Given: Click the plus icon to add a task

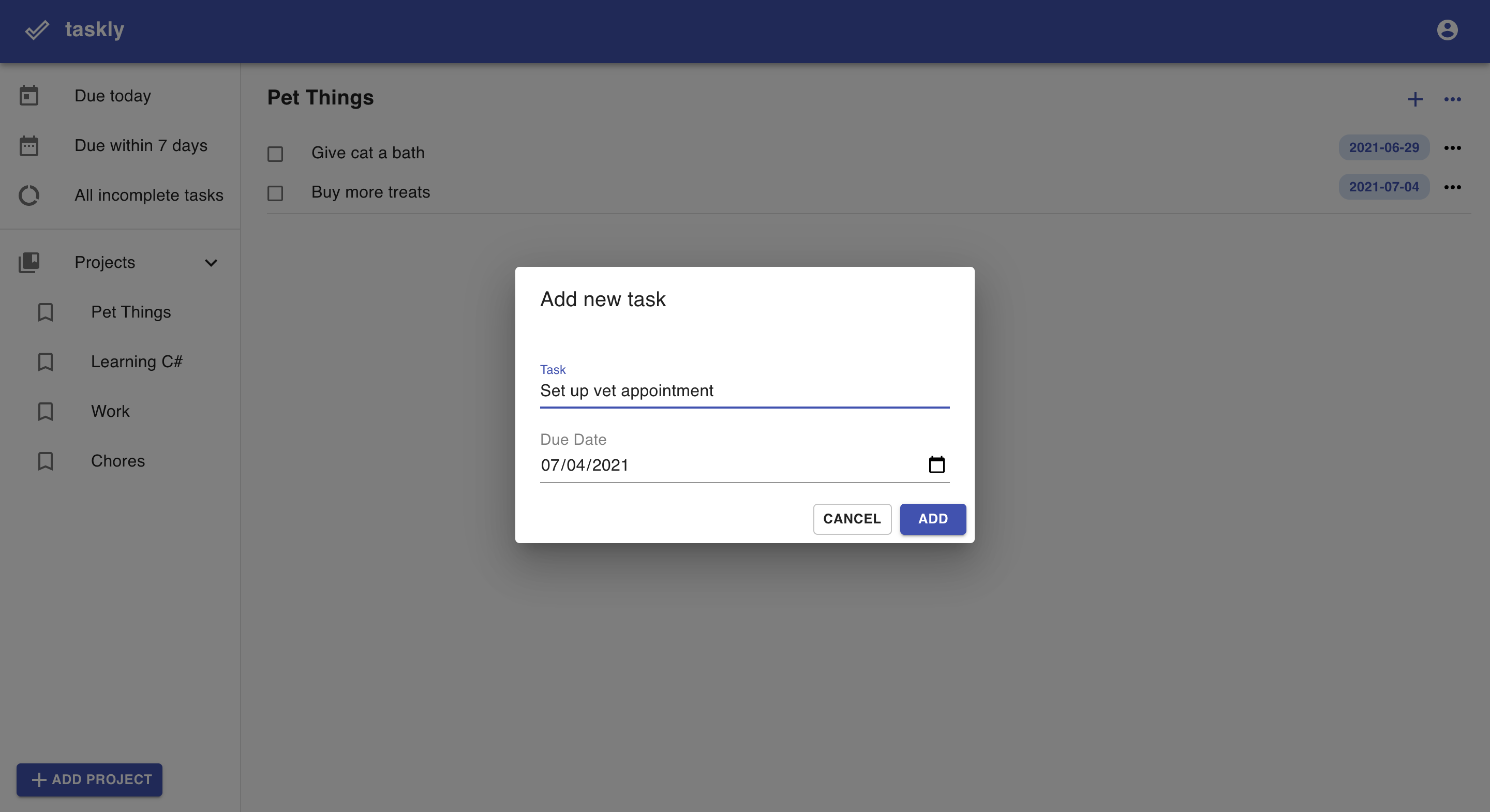Looking at the screenshot, I should [1416, 99].
